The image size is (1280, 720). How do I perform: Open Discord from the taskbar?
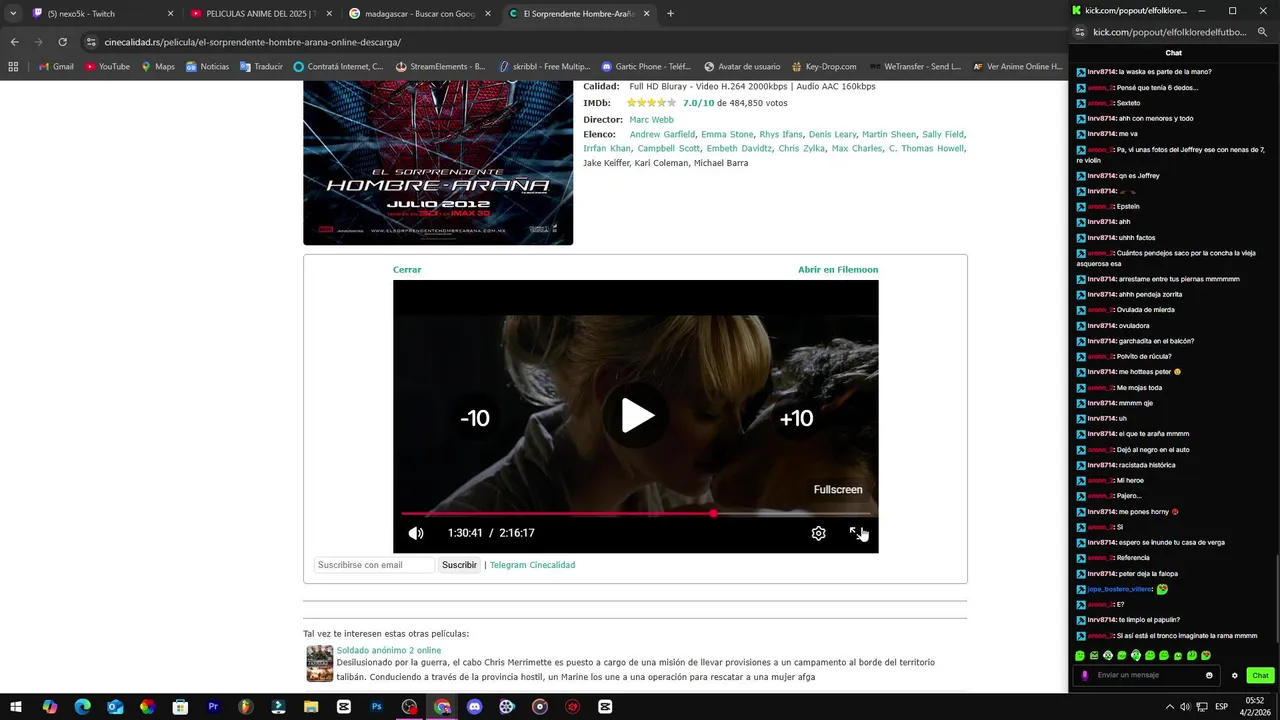point(475,706)
